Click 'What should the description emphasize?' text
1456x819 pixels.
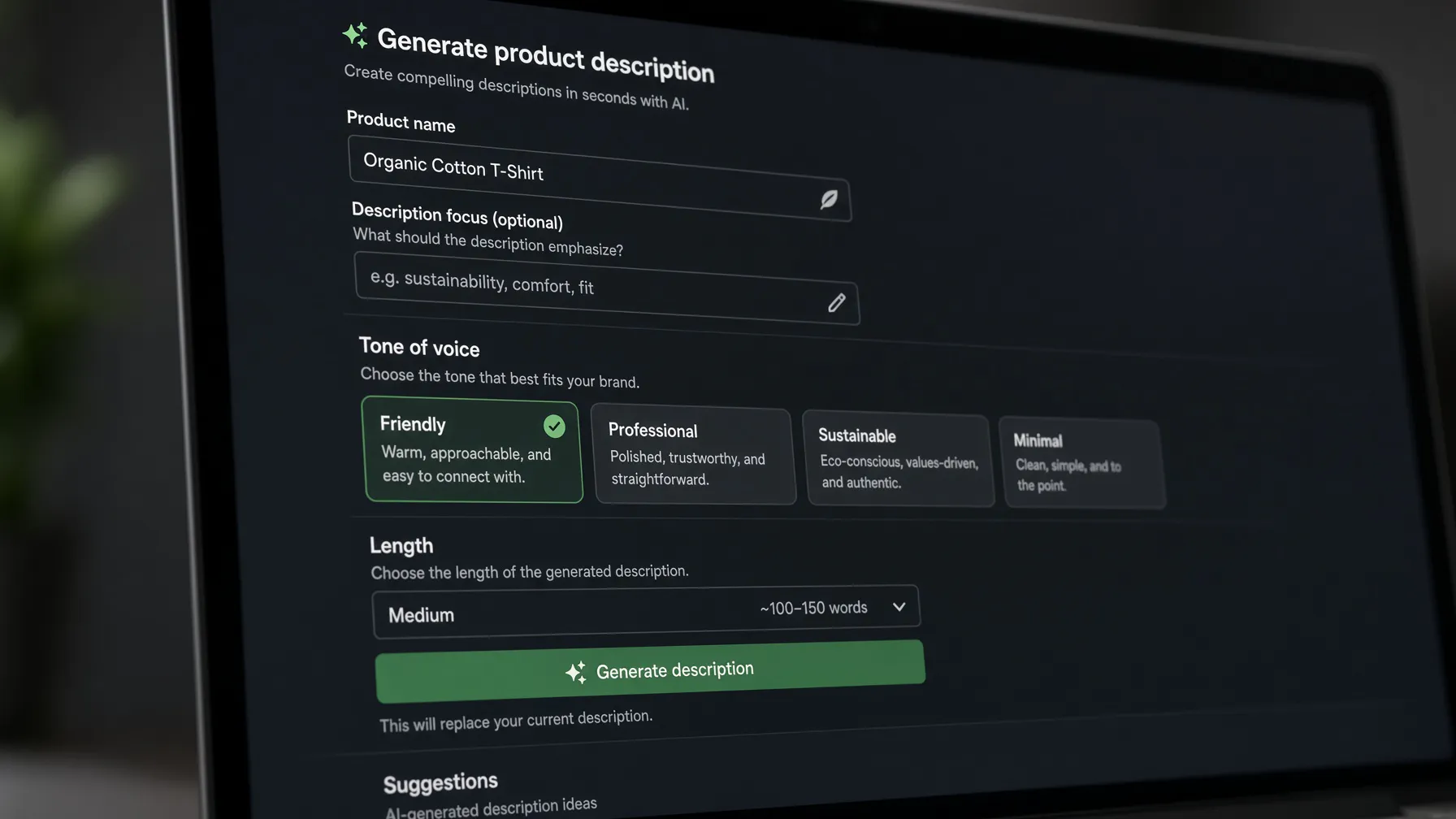coord(487,242)
